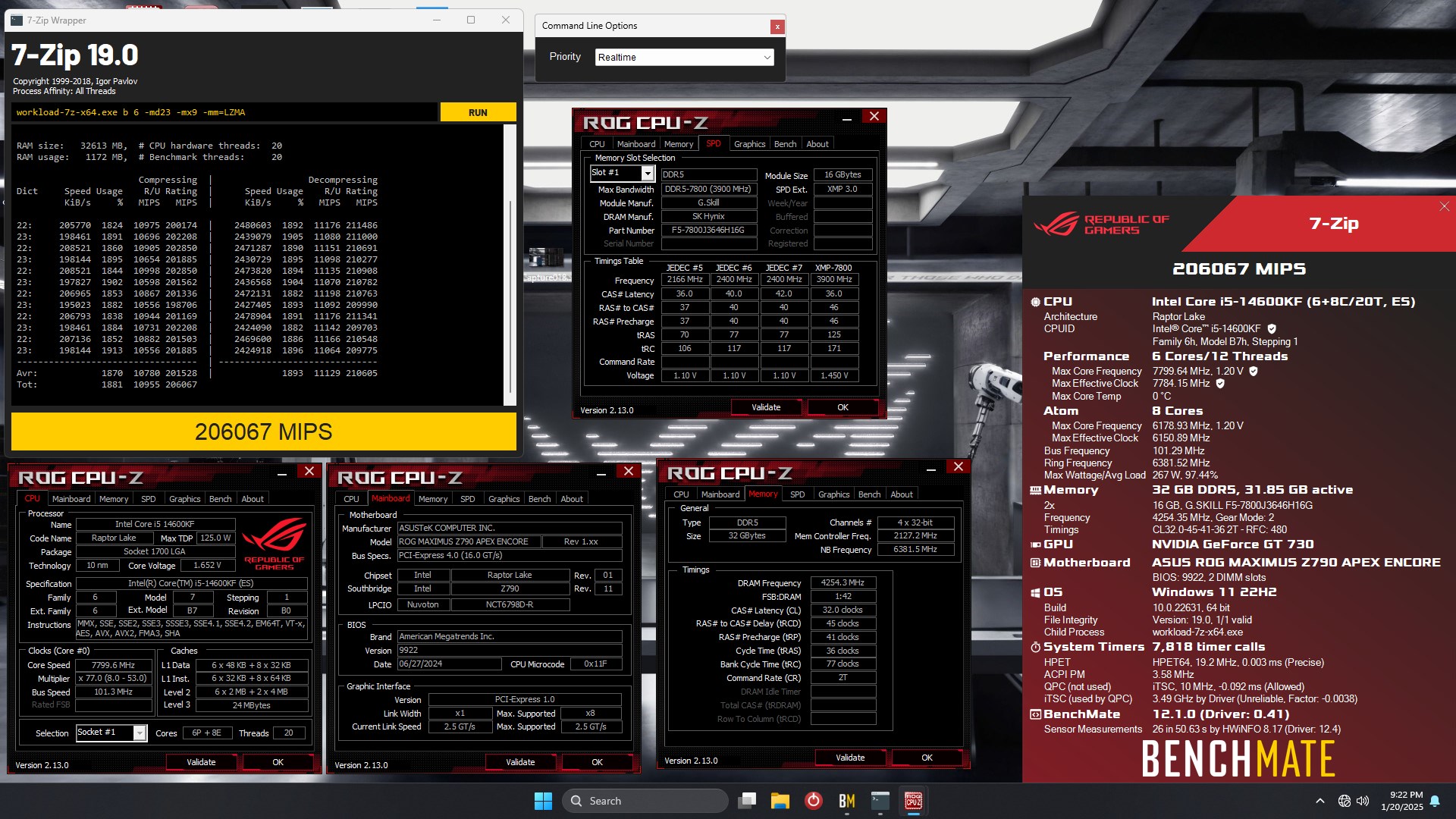1456x819 pixels.
Task: Open Windows Start menu
Action: pos(543,801)
